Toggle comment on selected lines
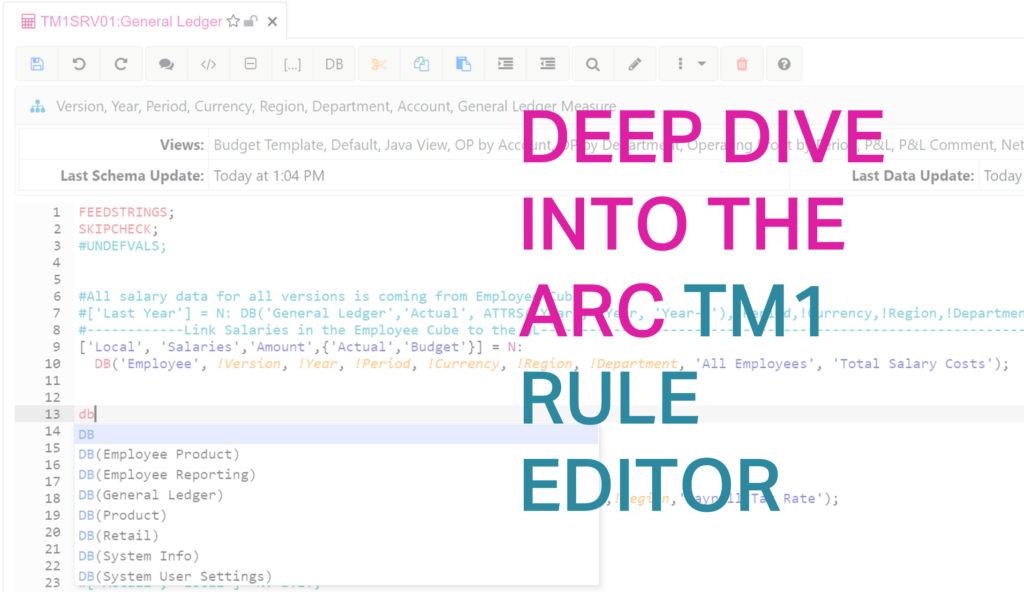Image resolution: width=1024 pixels, height=592 pixels. coord(166,64)
